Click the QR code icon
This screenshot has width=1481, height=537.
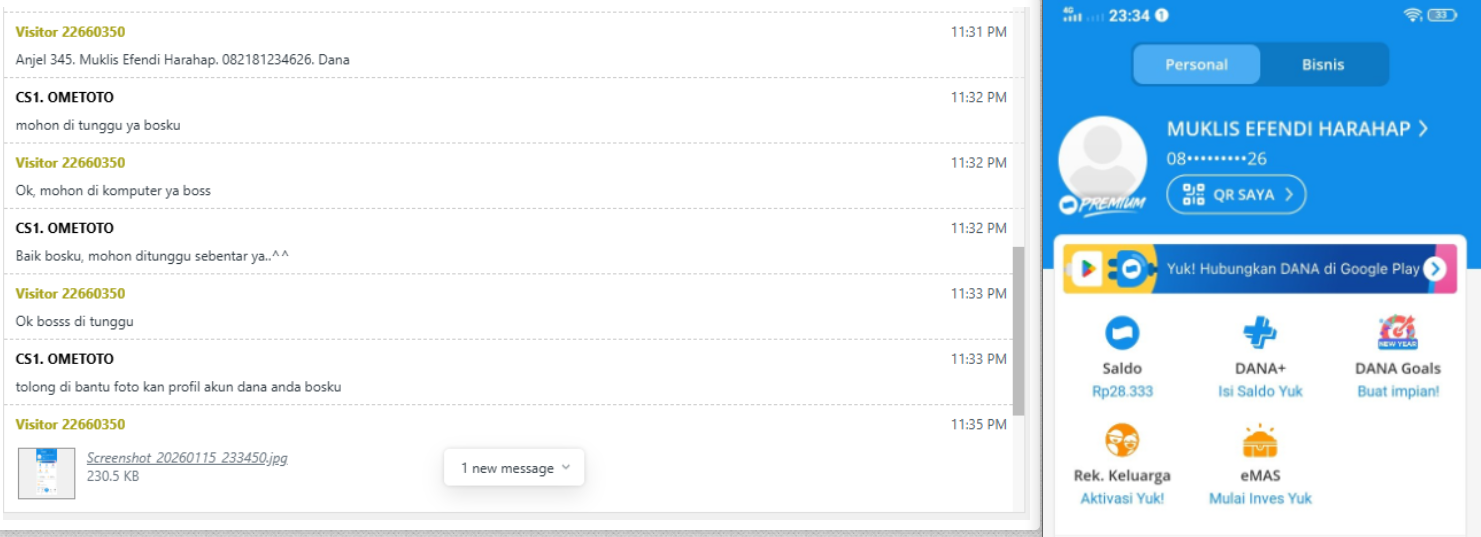[1194, 194]
